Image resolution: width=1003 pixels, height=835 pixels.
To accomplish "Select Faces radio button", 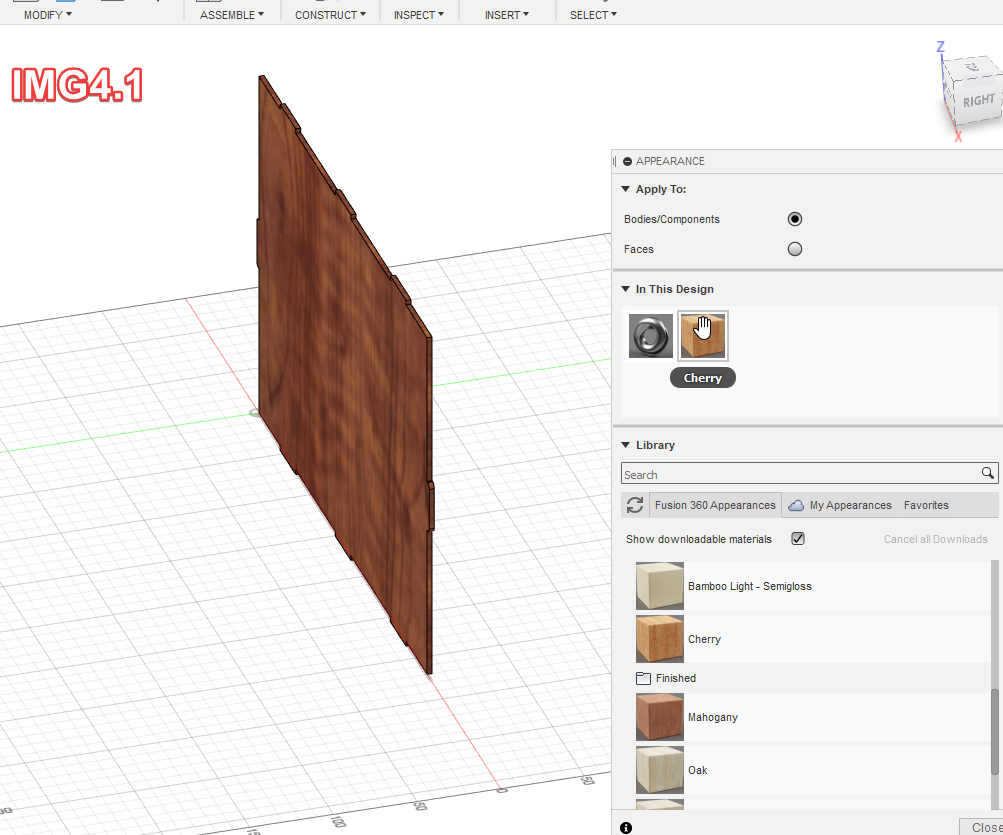I will point(794,250).
